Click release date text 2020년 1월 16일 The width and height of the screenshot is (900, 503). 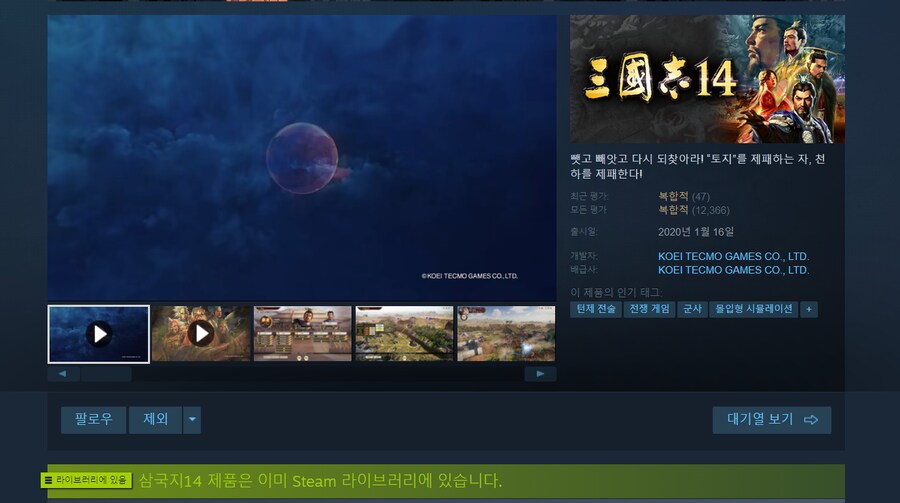tap(696, 232)
